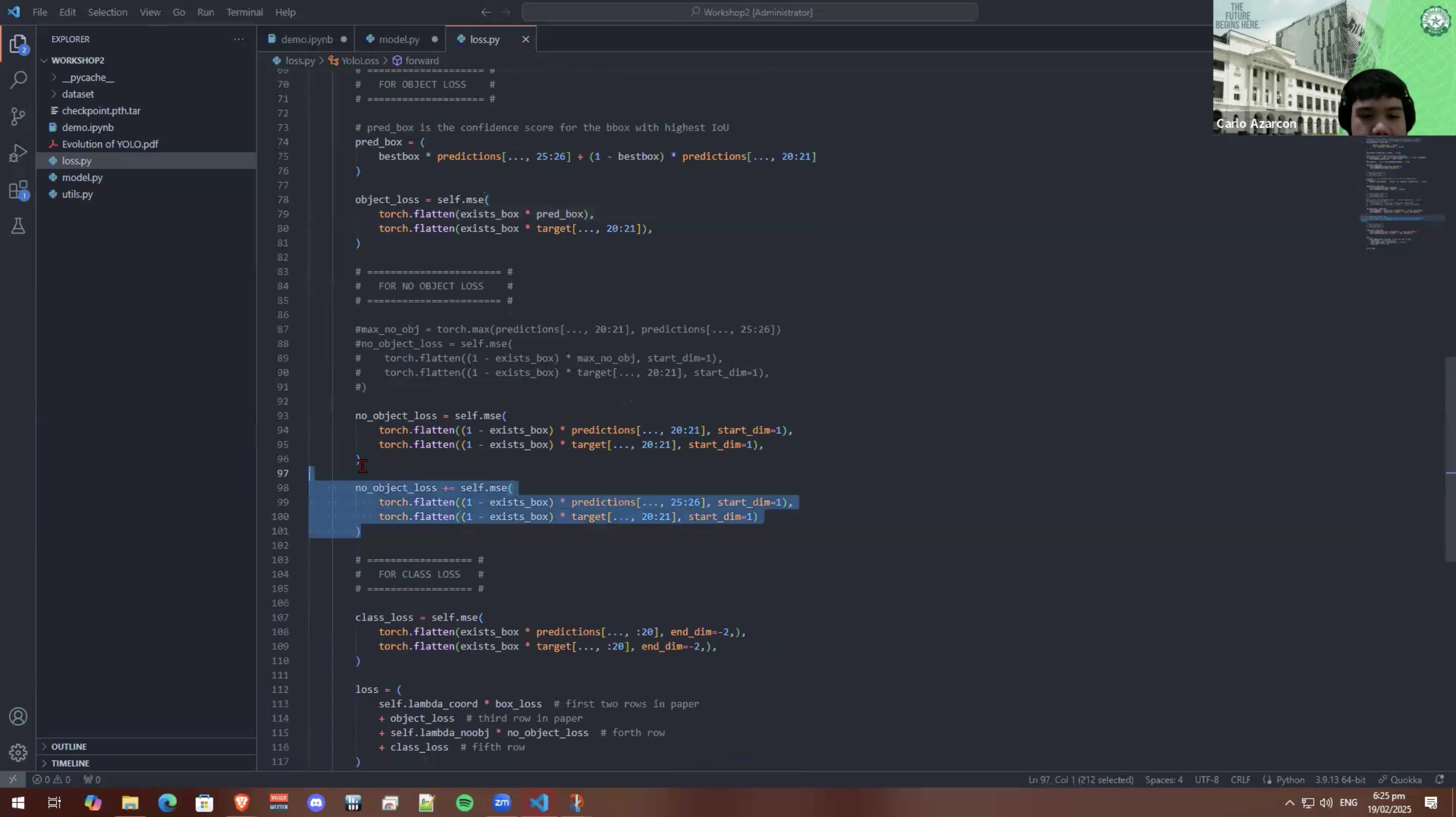Click the Python language mode in status bar
Viewport: 1456px width, 817px height.
tap(1291, 779)
